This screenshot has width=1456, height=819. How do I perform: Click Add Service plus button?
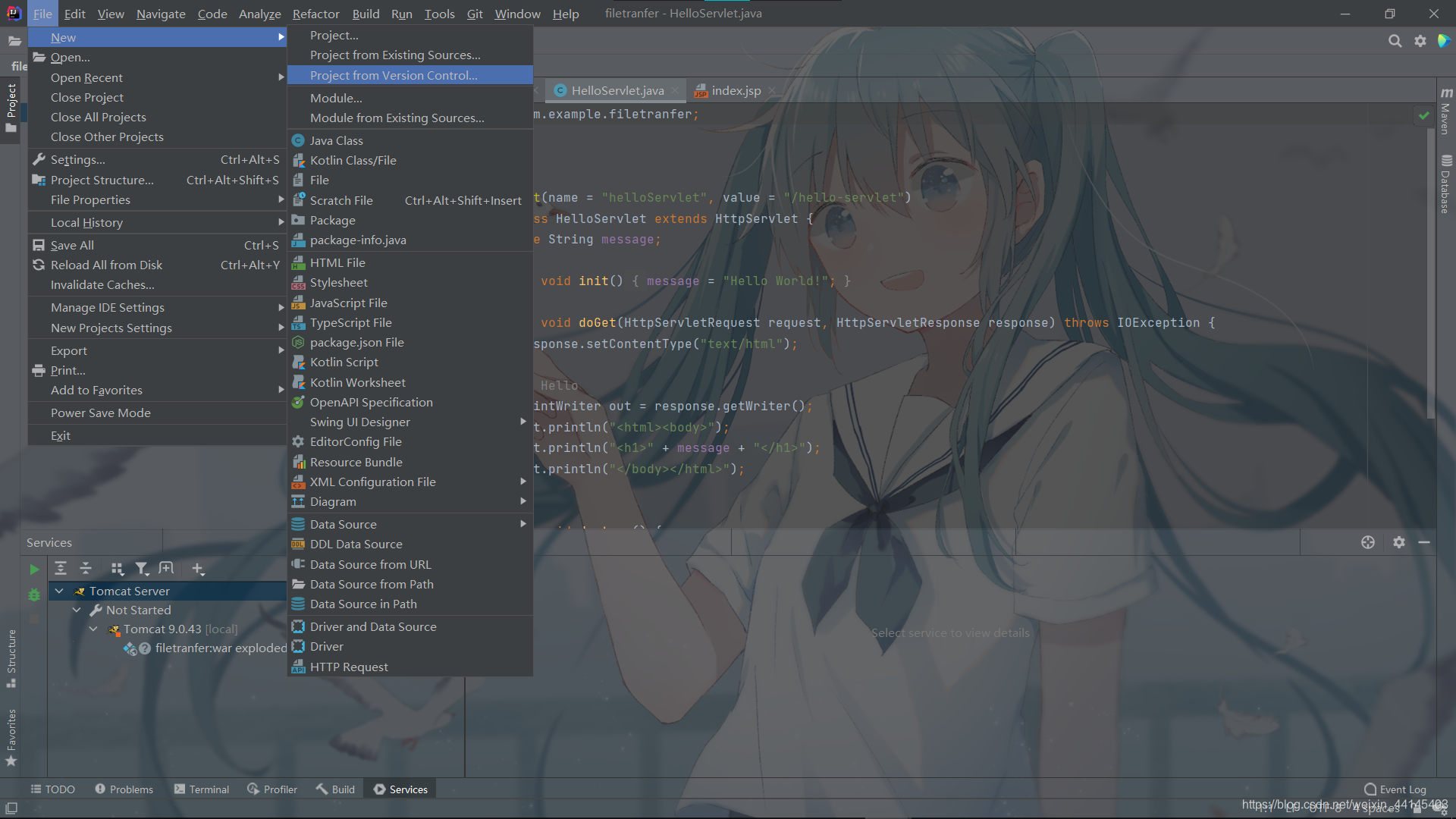pos(198,569)
